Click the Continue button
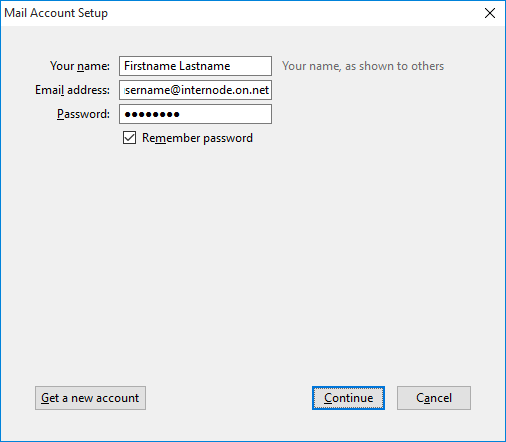The image size is (506, 442). tap(348, 398)
